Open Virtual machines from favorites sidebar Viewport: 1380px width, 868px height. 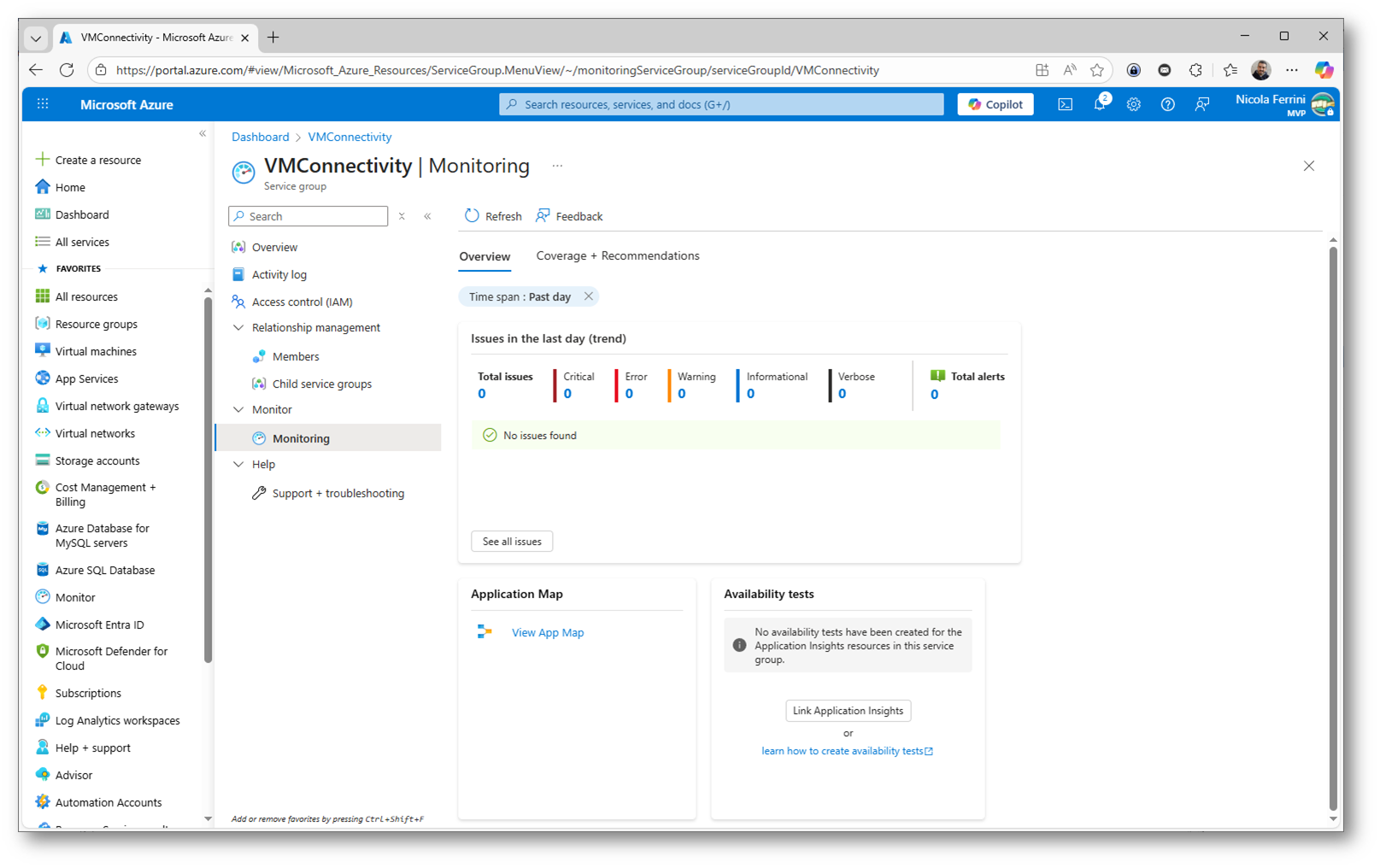[96, 352]
